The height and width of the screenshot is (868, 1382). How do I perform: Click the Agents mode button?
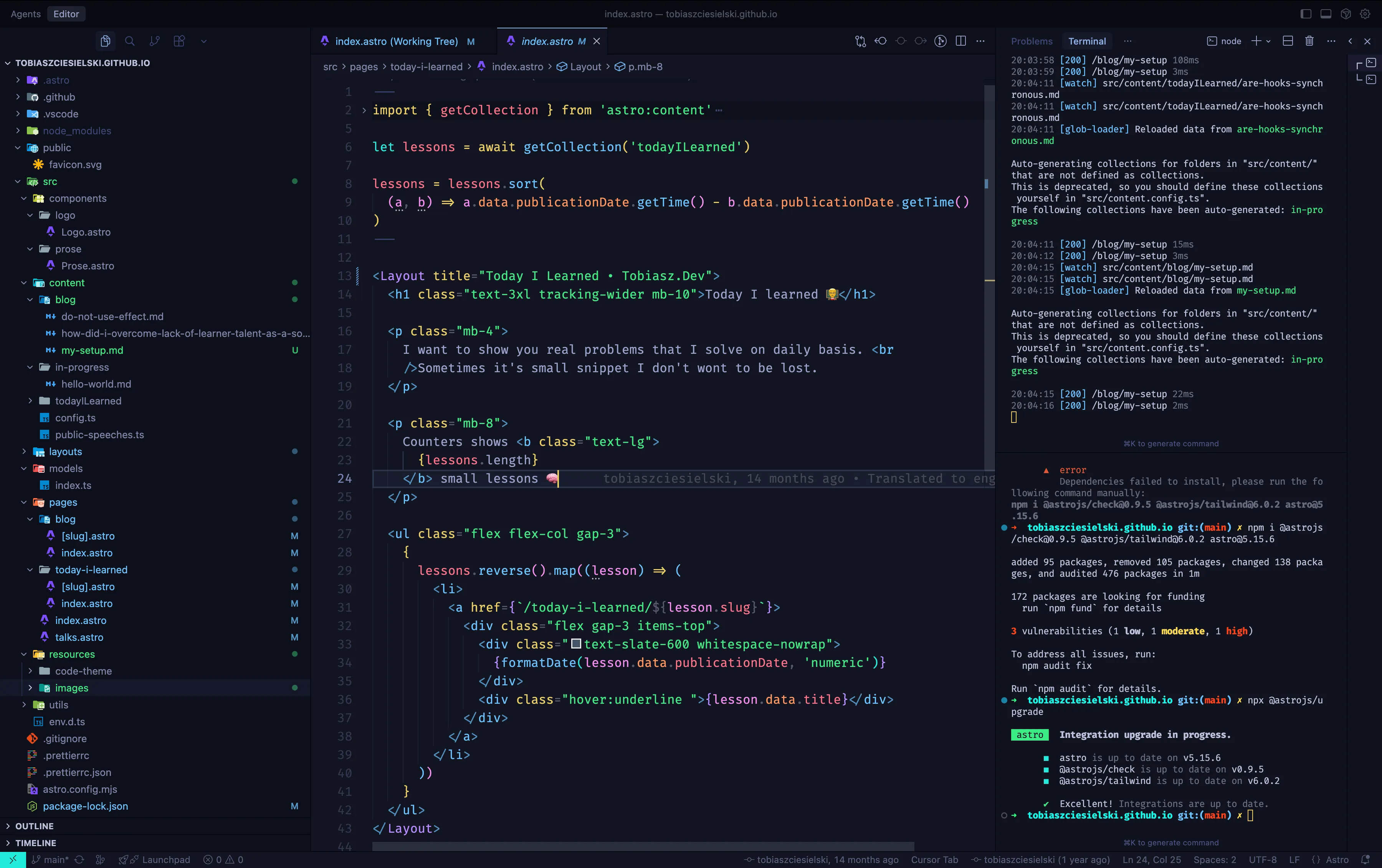tap(25, 14)
